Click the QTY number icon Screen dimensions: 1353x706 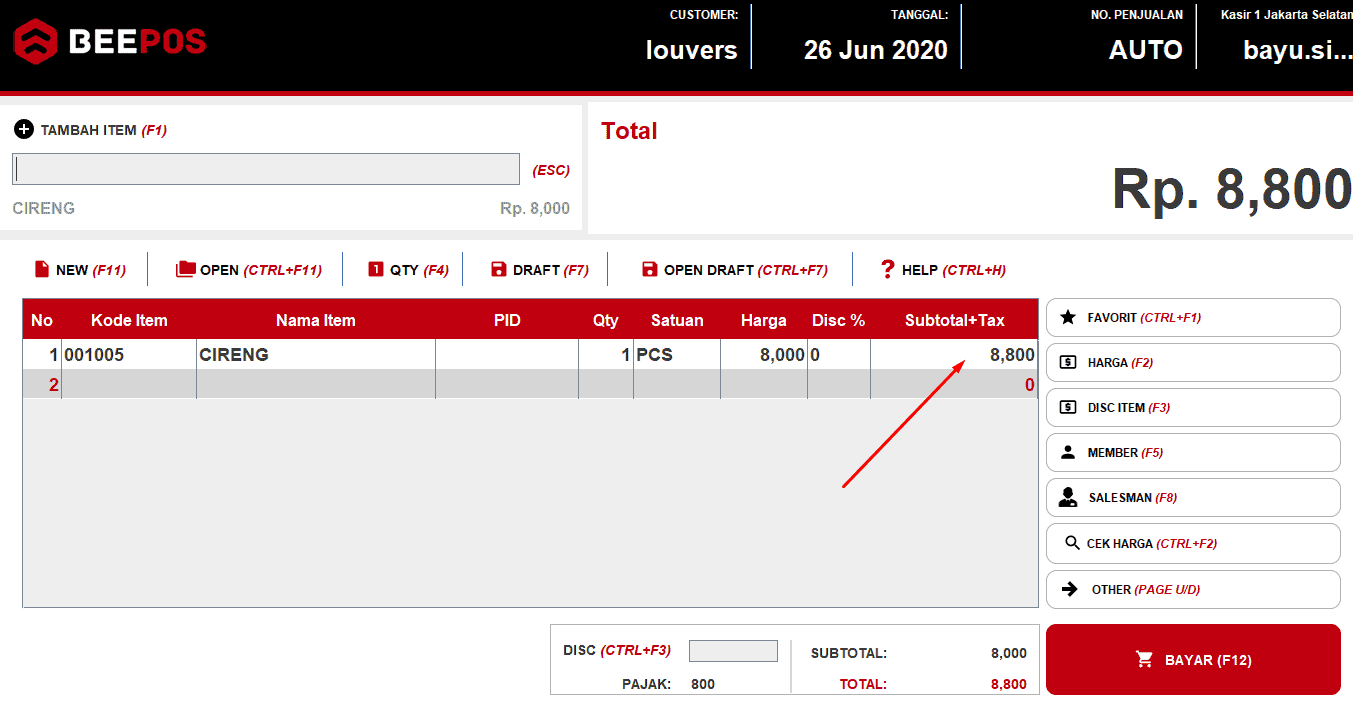[x=376, y=269]
